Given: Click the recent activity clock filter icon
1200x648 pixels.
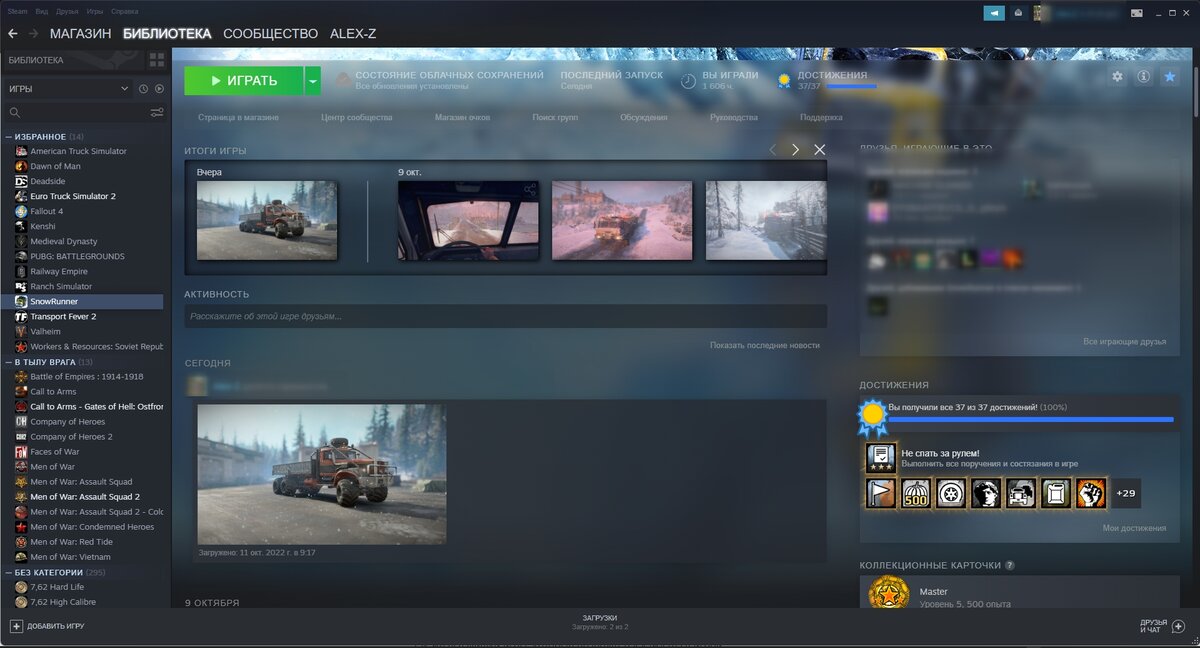Looking at the screenshot, I should pos(143,89).
